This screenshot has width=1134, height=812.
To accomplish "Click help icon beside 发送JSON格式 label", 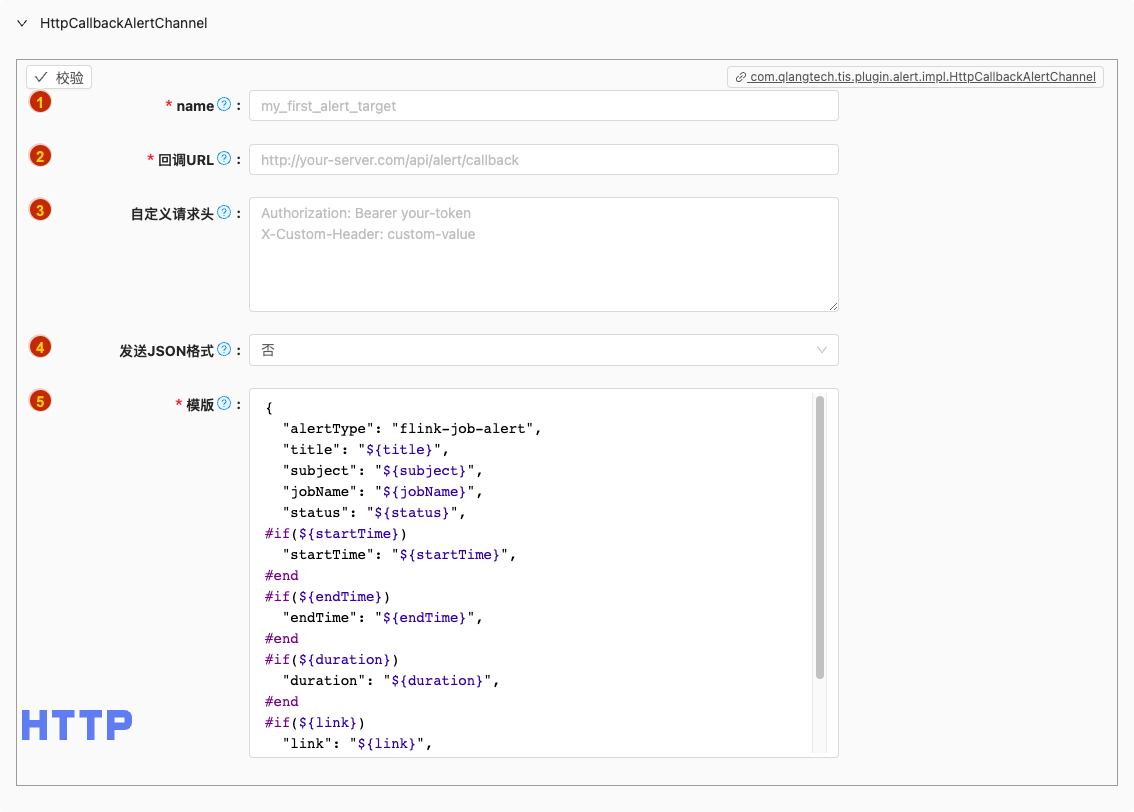I will (x=224, y=349).
